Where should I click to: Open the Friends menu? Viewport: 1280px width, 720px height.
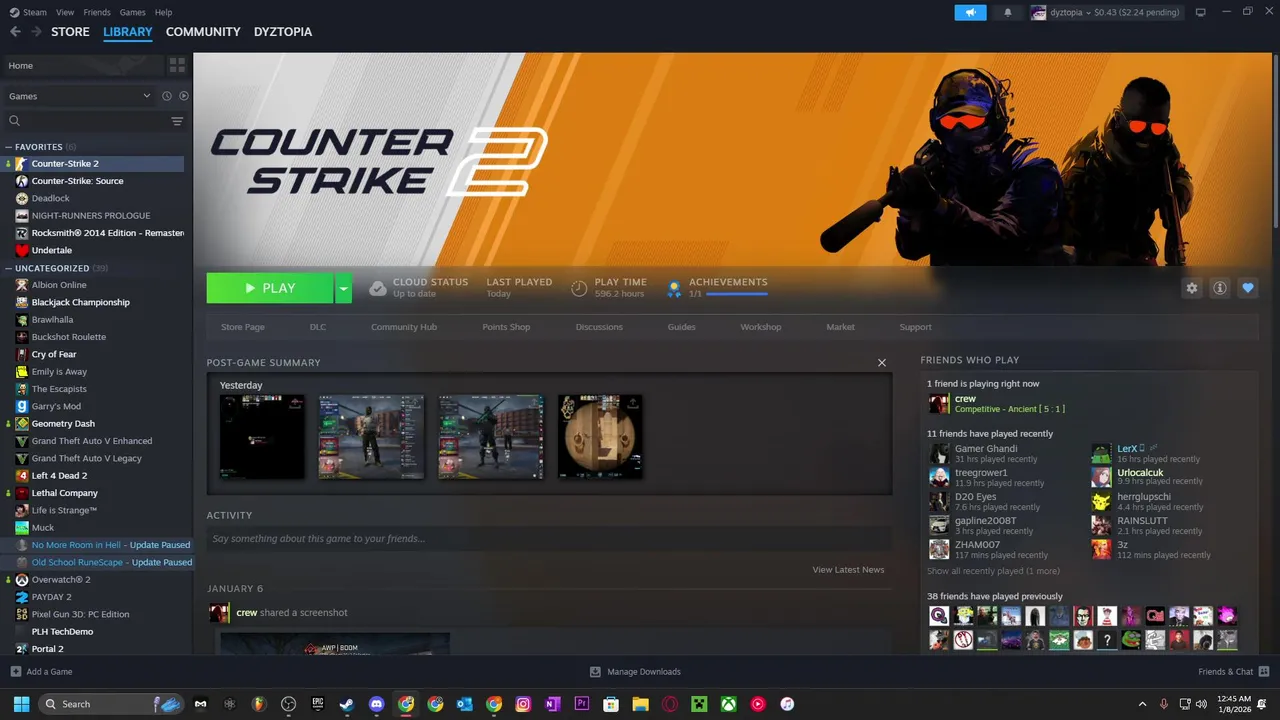tap(97, 12)
